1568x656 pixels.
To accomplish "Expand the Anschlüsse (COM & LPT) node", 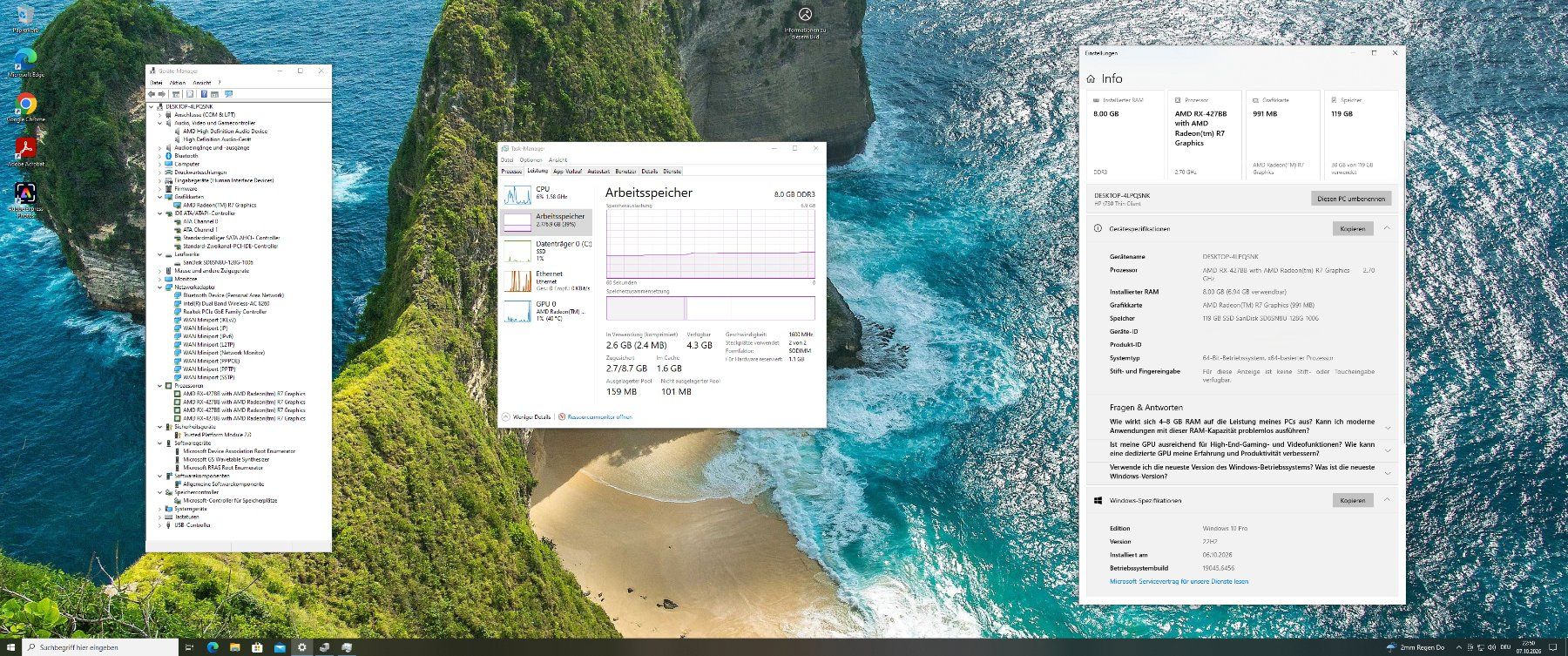I will [160, 115].
